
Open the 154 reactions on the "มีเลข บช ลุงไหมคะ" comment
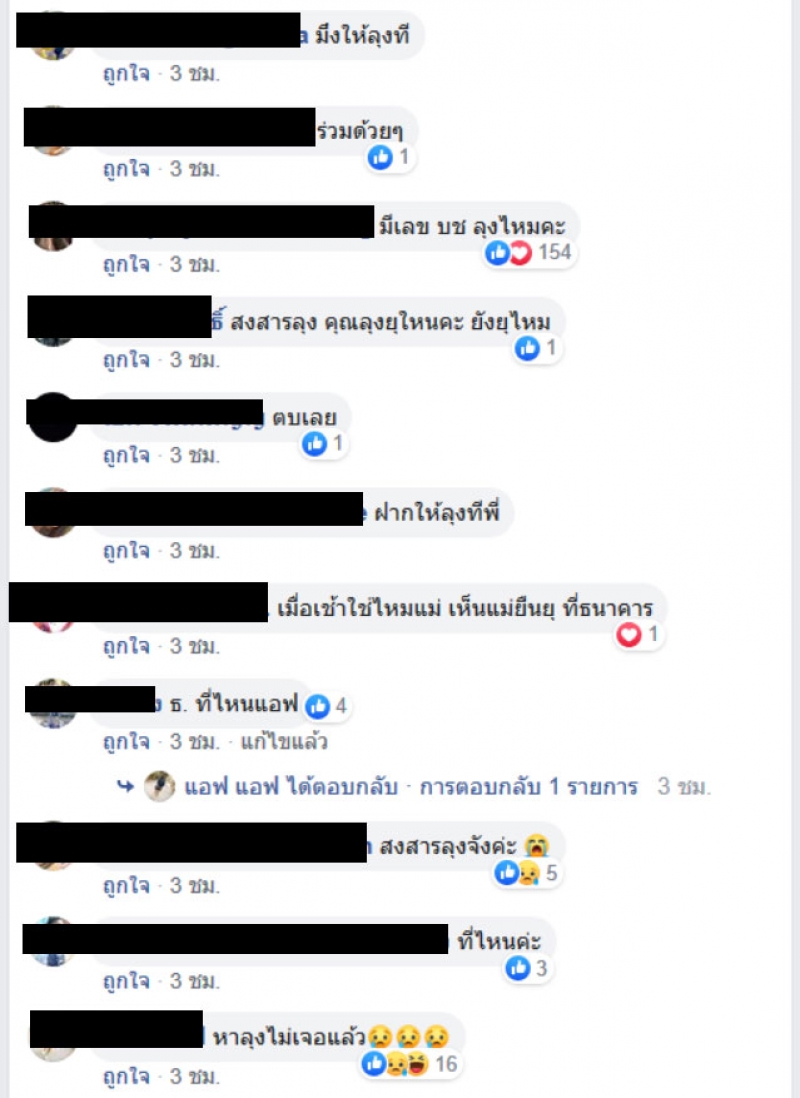(529, 253)
